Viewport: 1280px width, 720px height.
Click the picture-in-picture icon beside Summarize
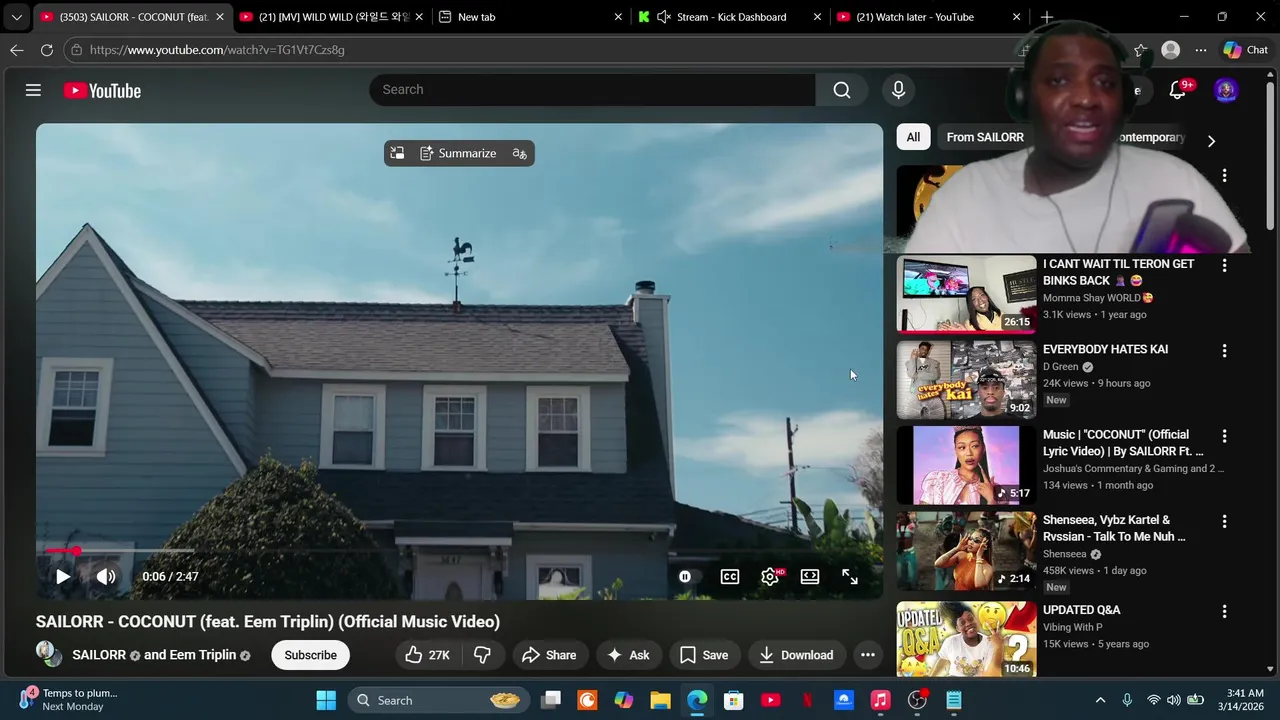click(397, 153)
